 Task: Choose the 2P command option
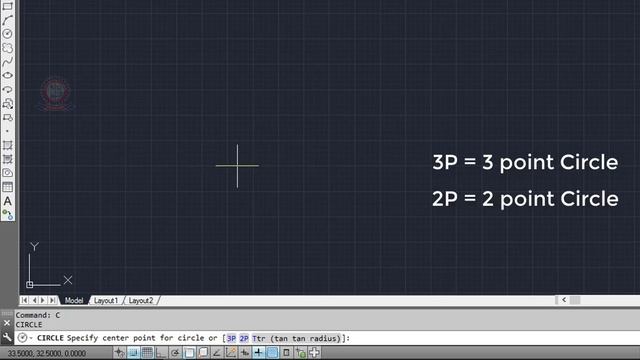coord(244,338)
